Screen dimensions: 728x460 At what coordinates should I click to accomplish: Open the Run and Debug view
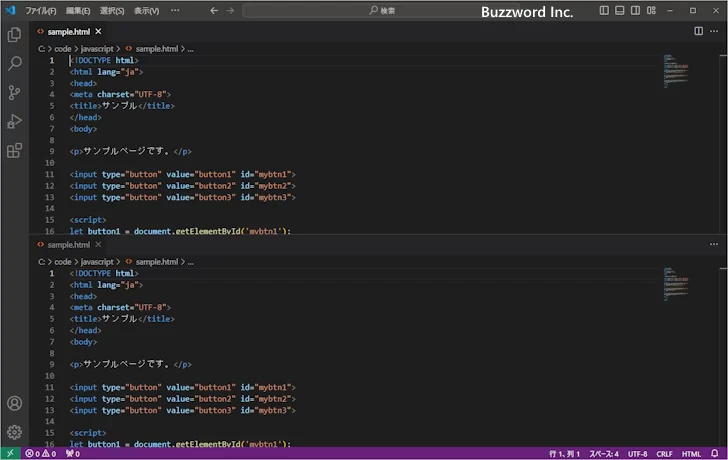(x=14, y=121)
